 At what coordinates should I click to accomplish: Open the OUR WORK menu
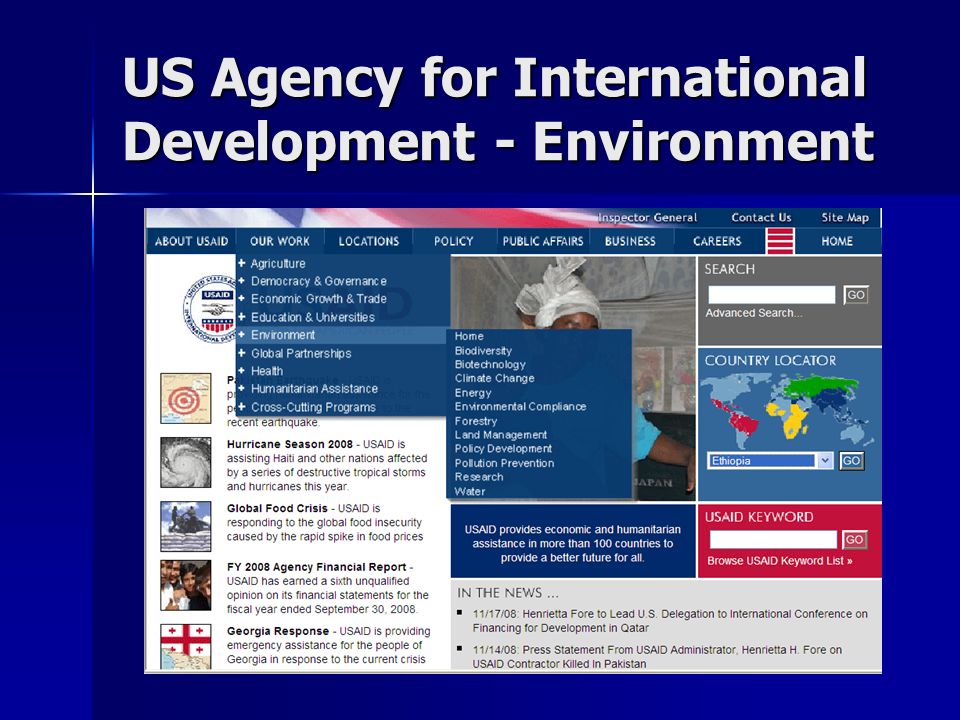(x=280, y=241)
